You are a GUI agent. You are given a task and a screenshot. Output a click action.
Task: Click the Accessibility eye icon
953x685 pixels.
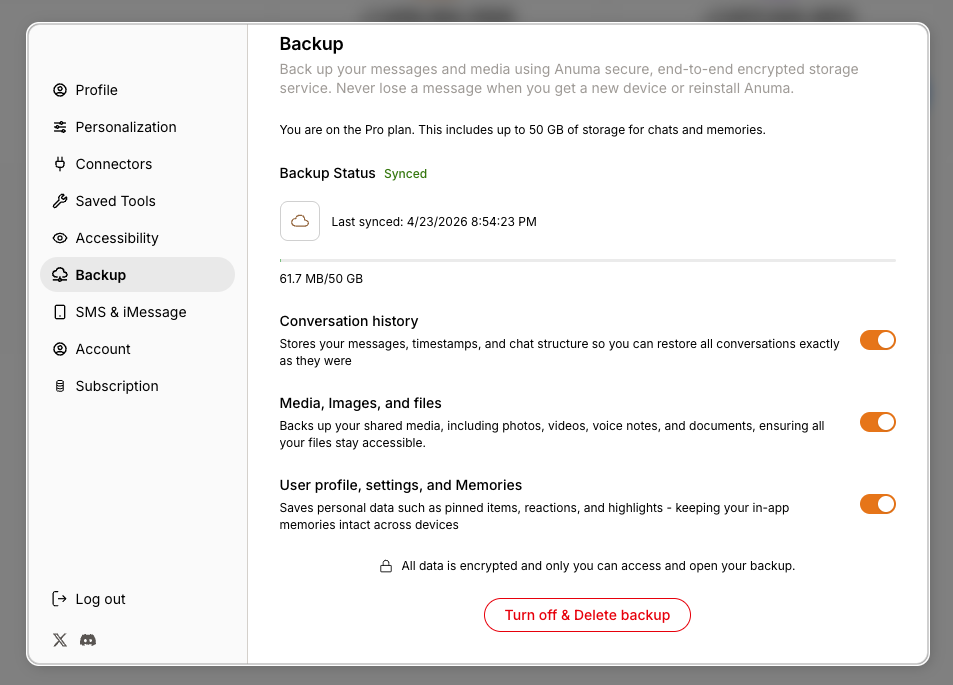[x=61, y=238]
